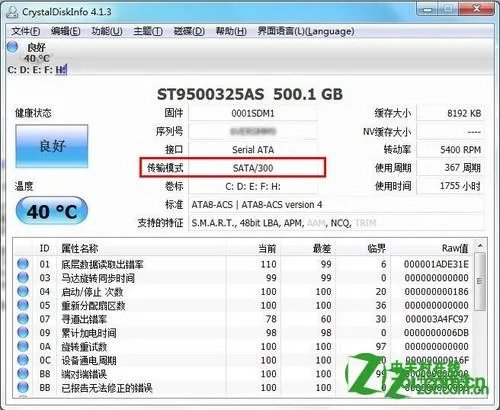500x410 pixels.
Task: Click the rotation rate field 5400 RPM
Action: click(x=450, y=150)
